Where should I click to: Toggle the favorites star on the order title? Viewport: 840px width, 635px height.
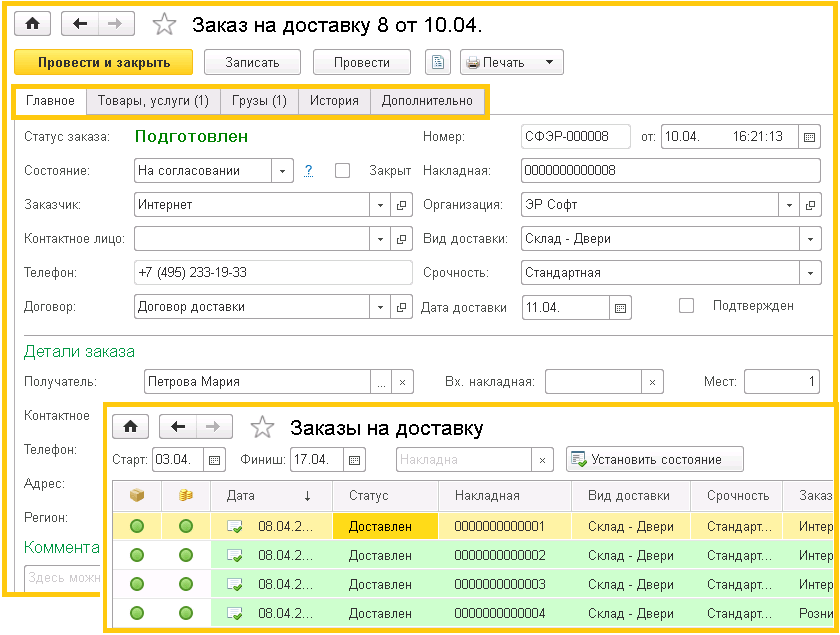164,22
